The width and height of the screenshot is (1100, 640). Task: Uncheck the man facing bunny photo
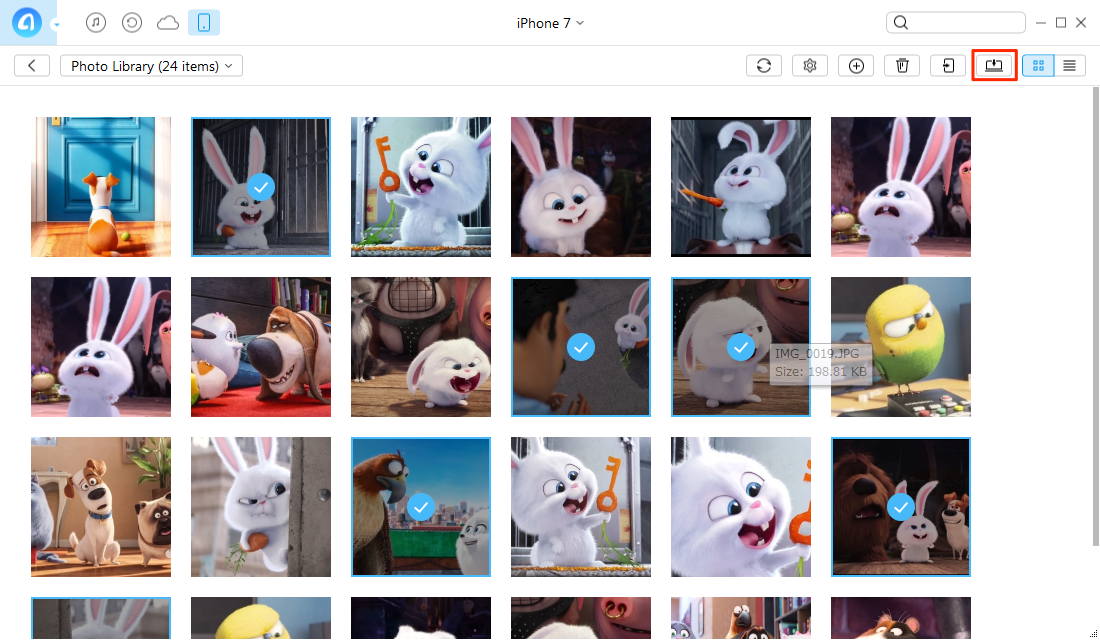point(581,347)
